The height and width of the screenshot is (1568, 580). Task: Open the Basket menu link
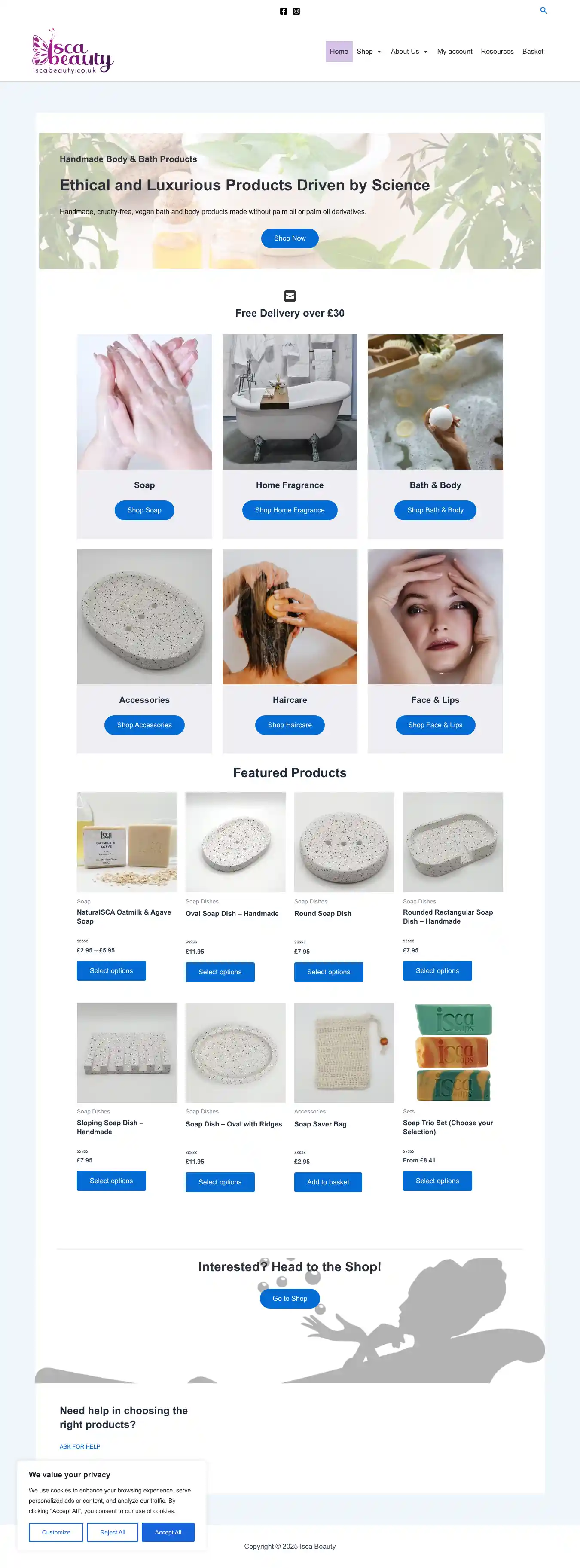pos(533,52)
